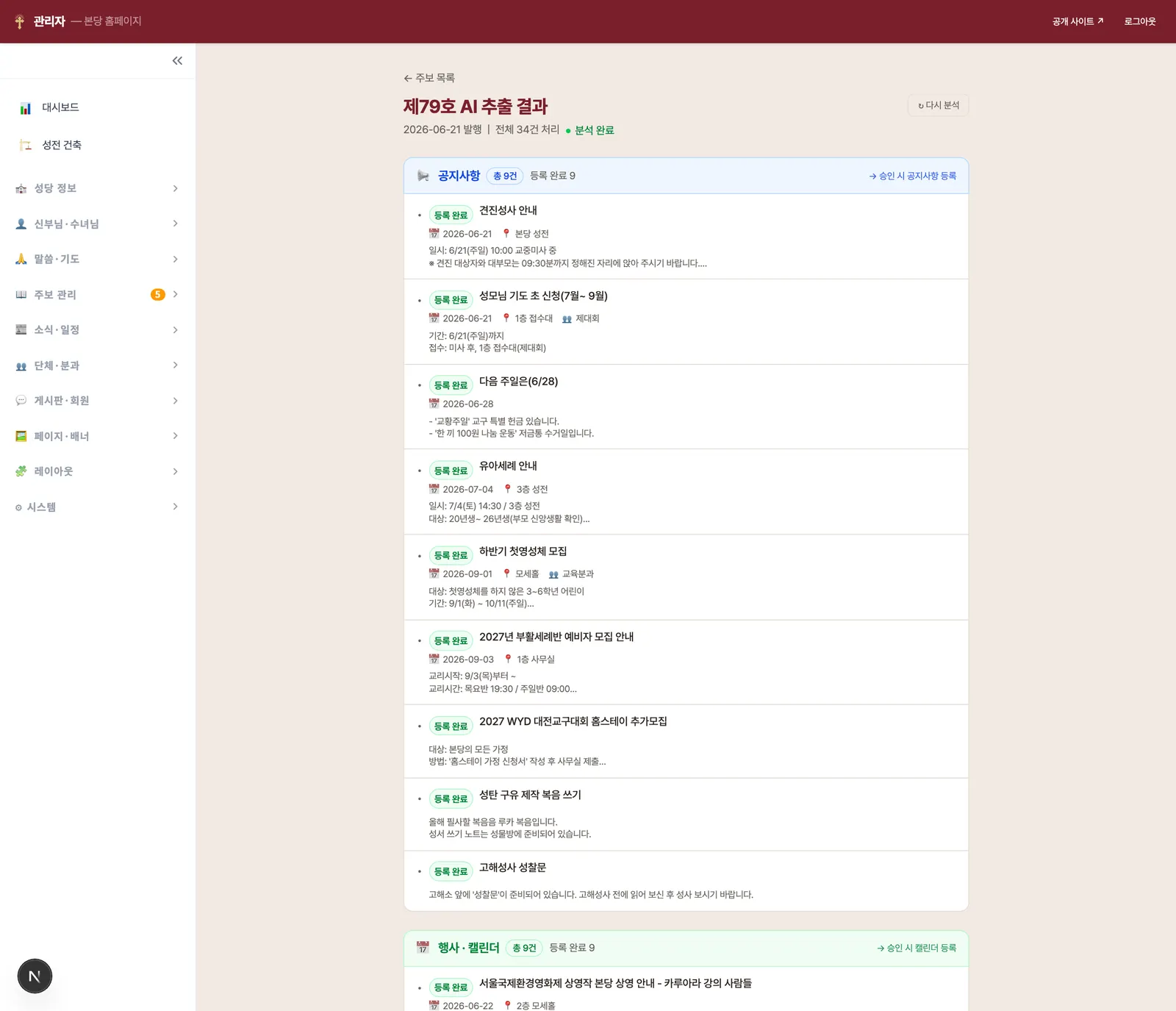This screenshot has width=1176, height=1011.
Task: Click the 분석 완료 status text
Action: pos(594,130)
